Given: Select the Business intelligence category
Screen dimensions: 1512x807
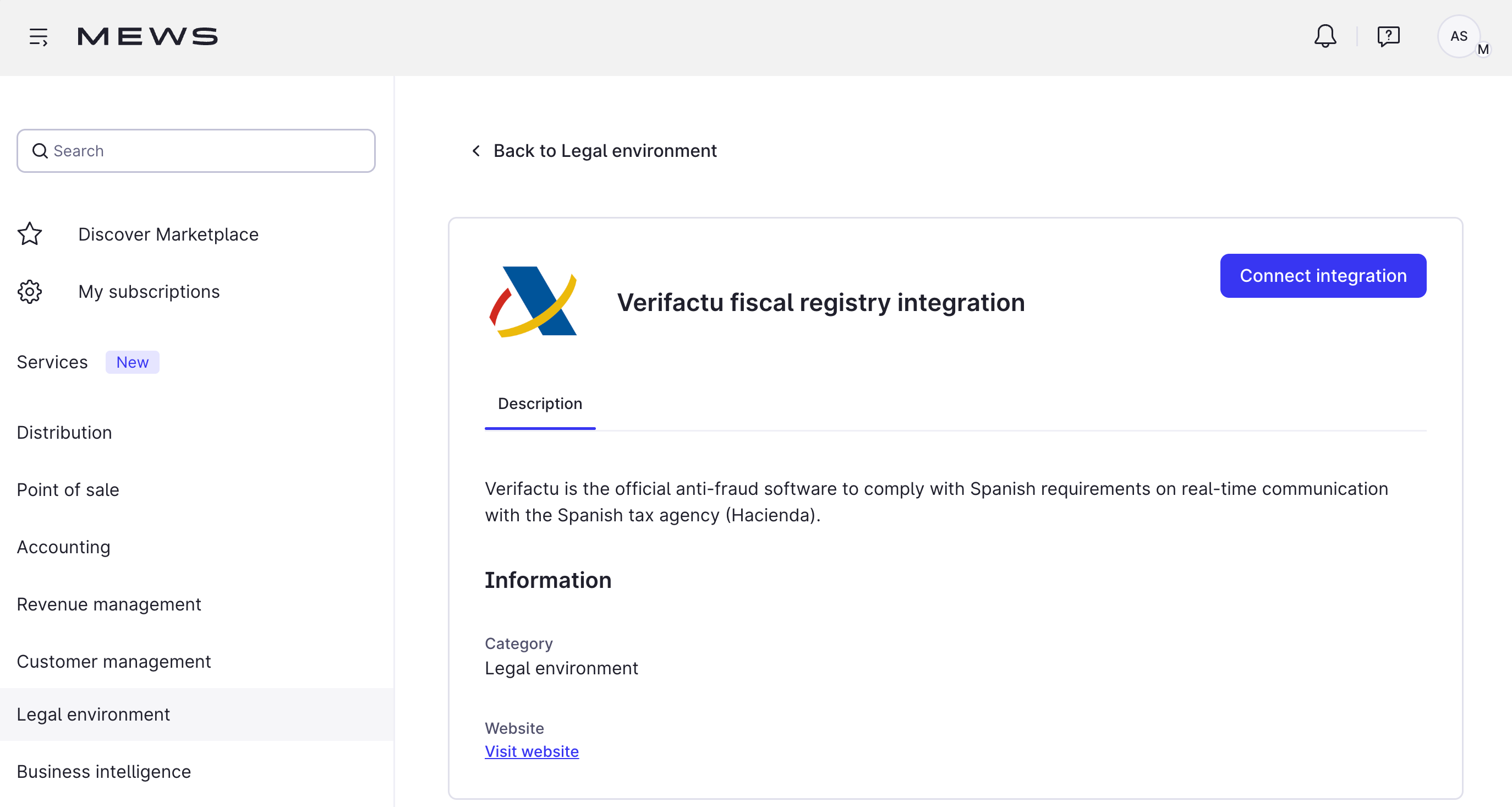Looking at the screenshot, I should click(x=104, y=771).
